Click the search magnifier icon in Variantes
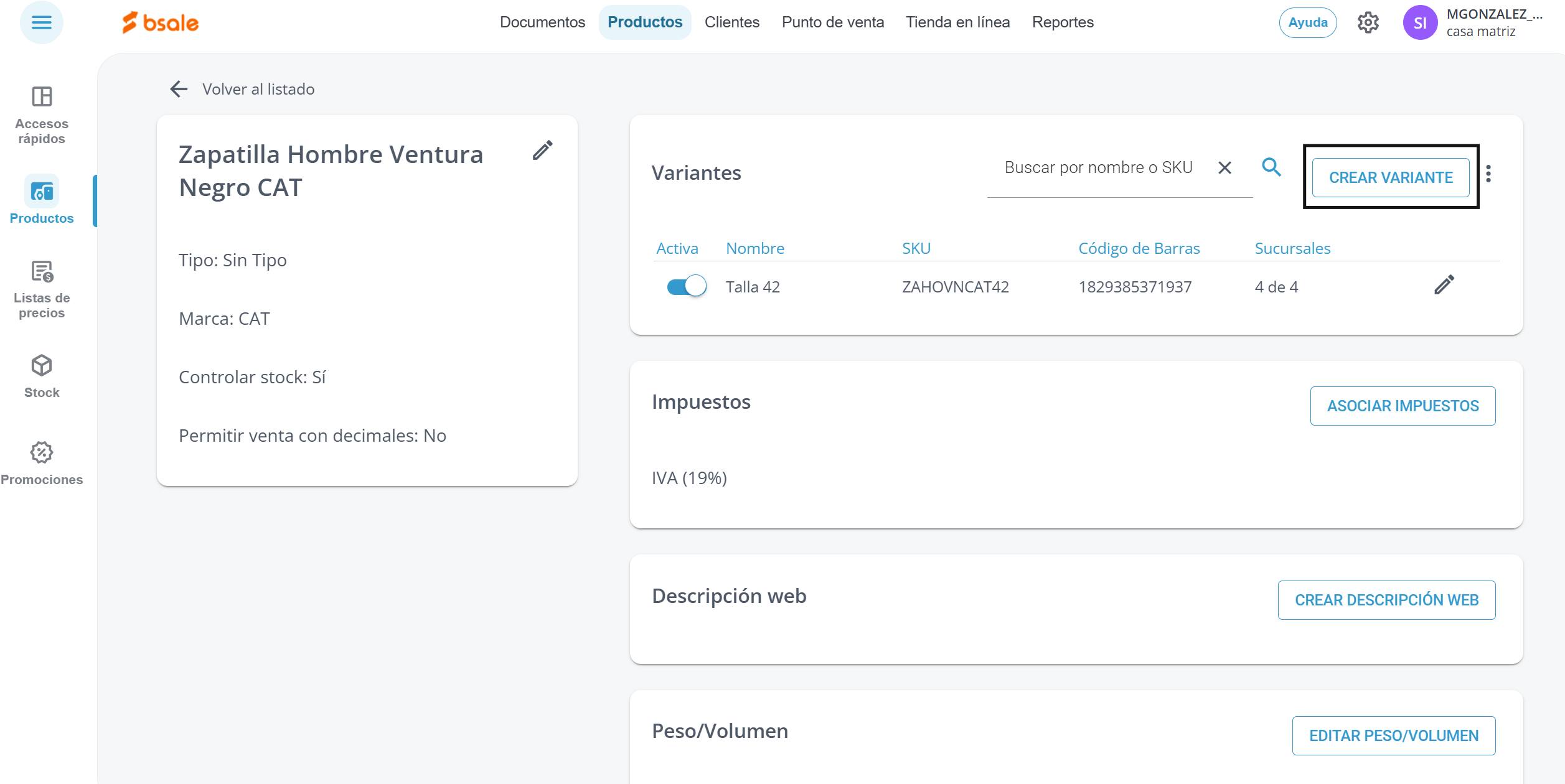1565x784 pixels. pos(1271,167)
